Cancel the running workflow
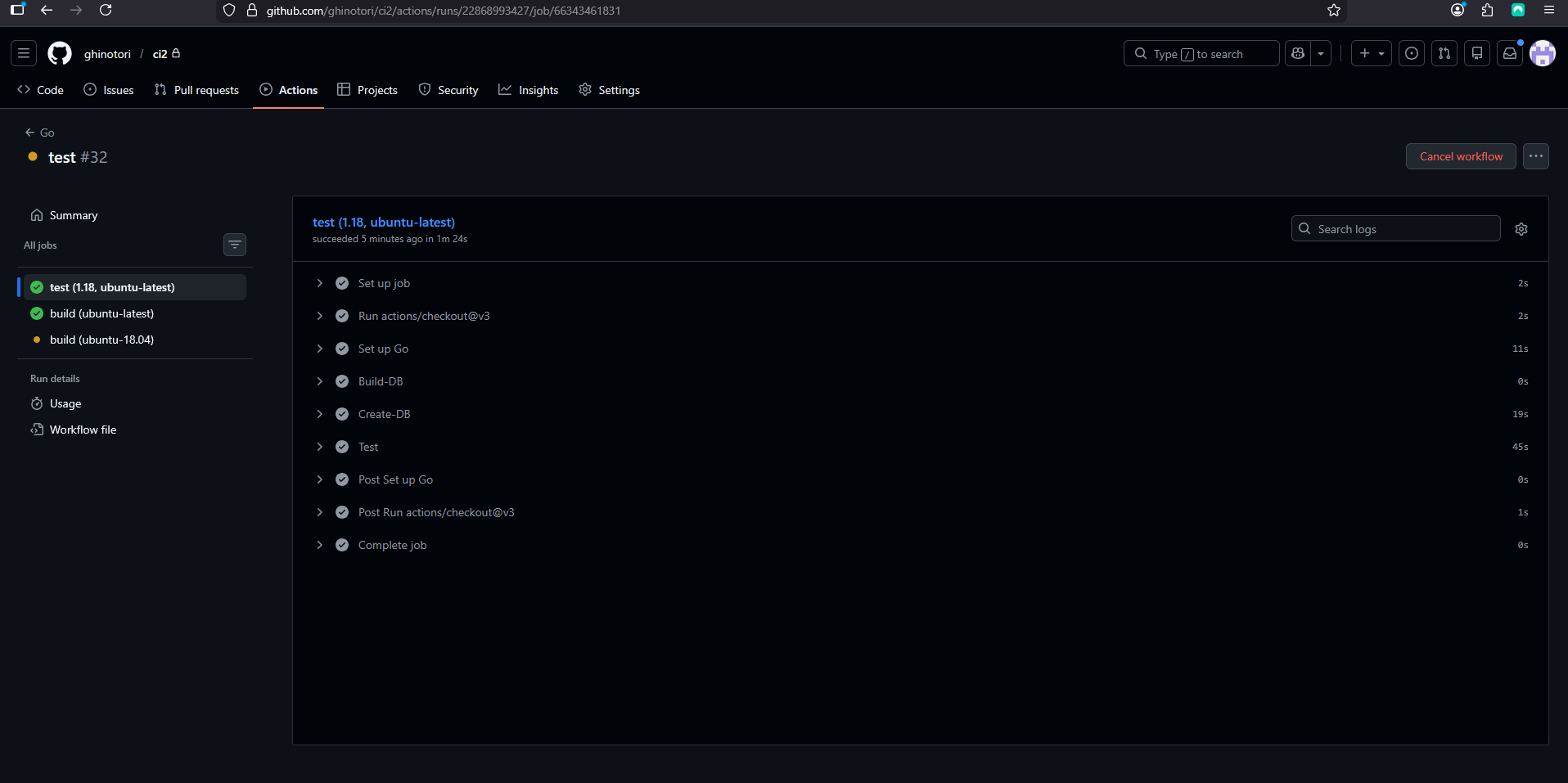 [x=1461, y=156]
